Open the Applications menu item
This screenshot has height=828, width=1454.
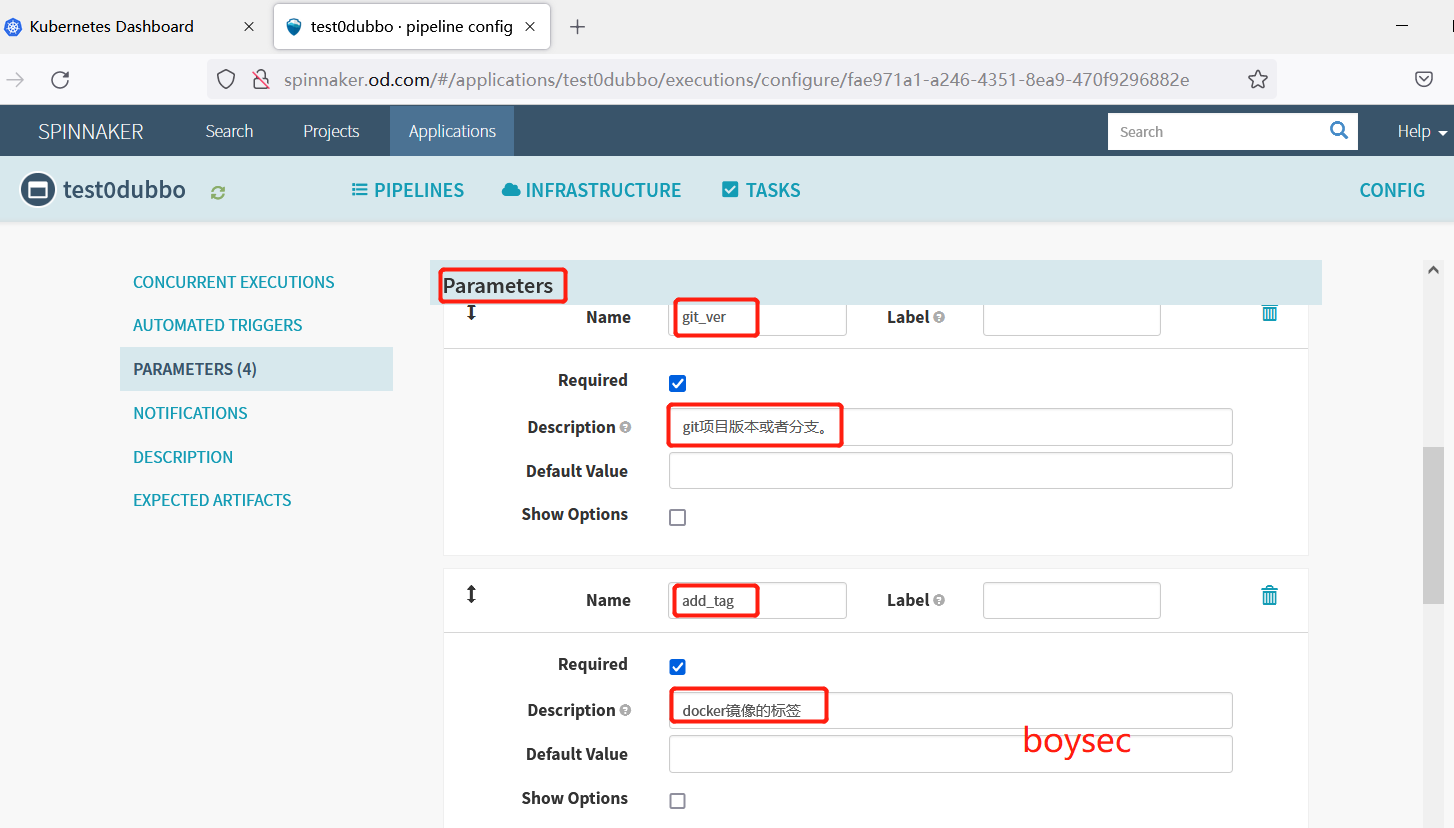(x=452, y=131)
